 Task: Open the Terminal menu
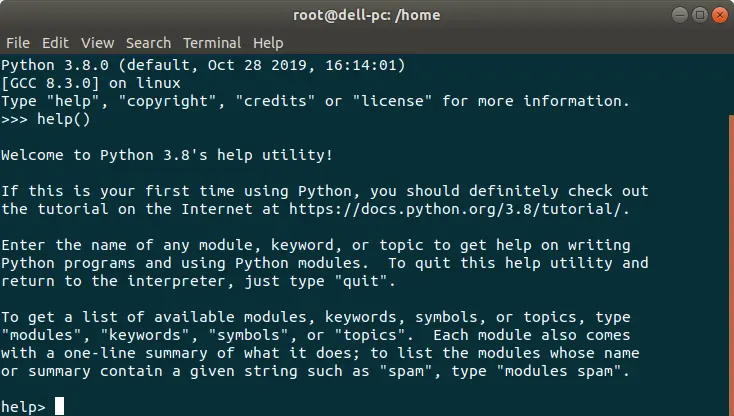(212, 43)
